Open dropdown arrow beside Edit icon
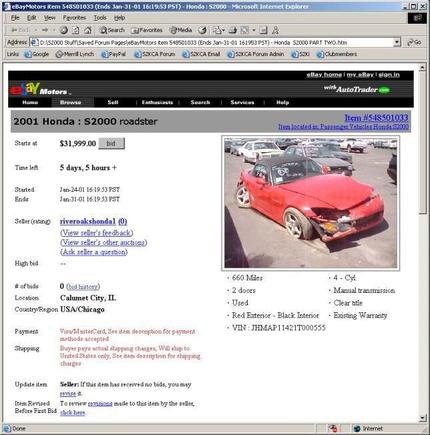 click(254, 30)
